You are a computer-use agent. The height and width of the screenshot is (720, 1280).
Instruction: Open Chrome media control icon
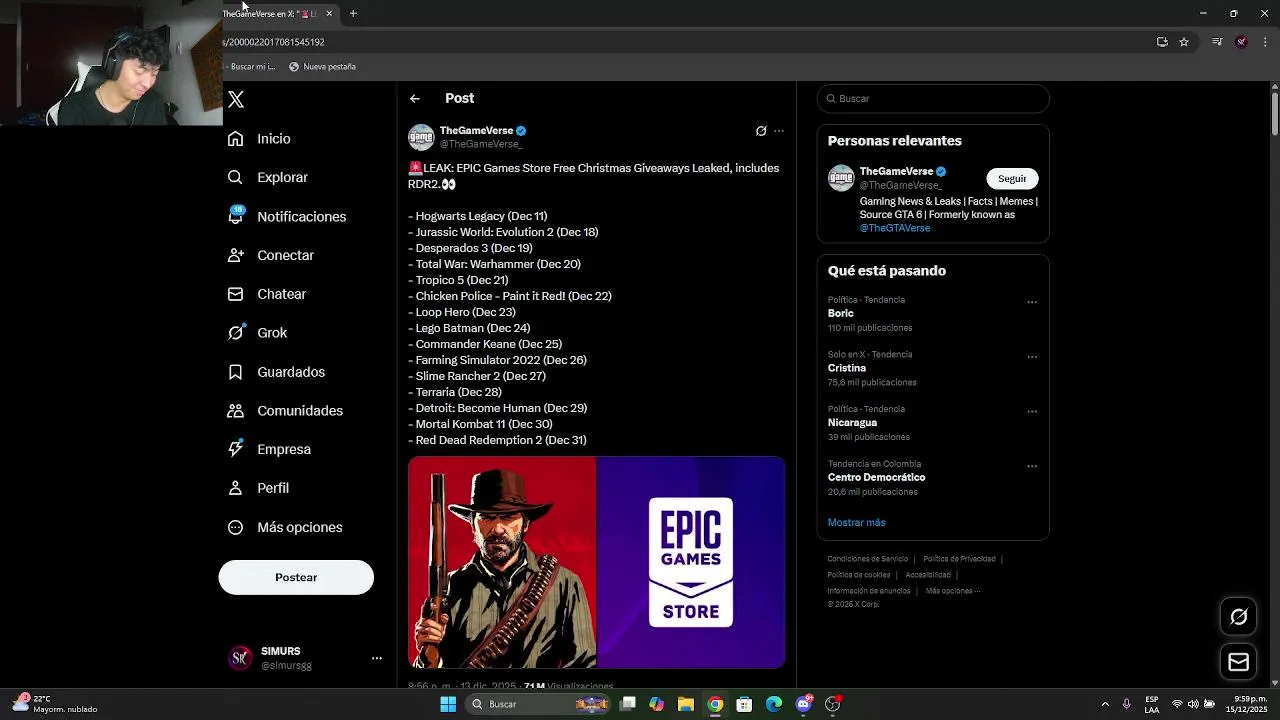[1217, 42]
